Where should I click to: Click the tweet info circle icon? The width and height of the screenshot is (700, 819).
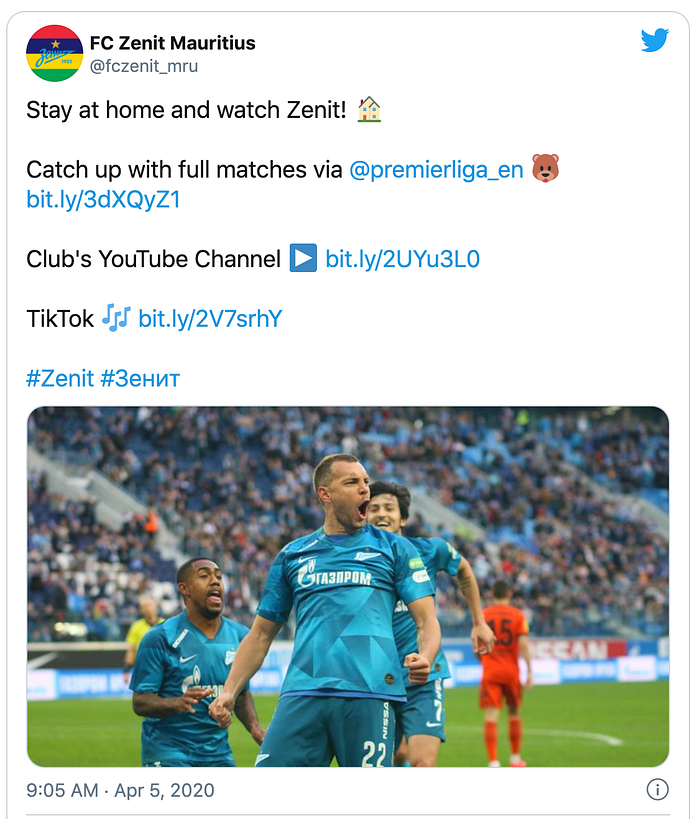(x=657, y=789)
